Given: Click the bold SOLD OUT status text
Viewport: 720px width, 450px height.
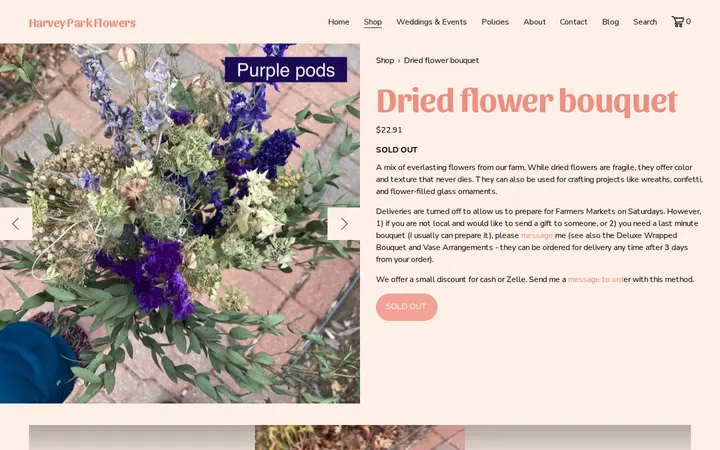Looking at the screenshot, I should click(397, 150).
